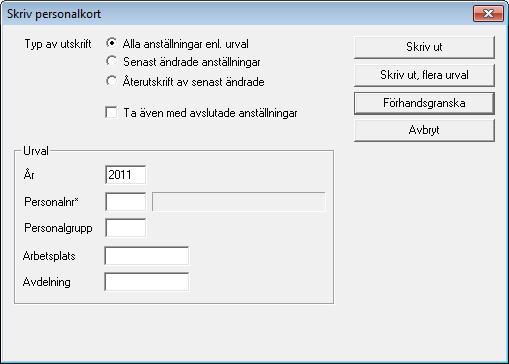509x364 pixels.
Task: Cancel the dialog with Avbryt
Action: [x=424, y=130]
